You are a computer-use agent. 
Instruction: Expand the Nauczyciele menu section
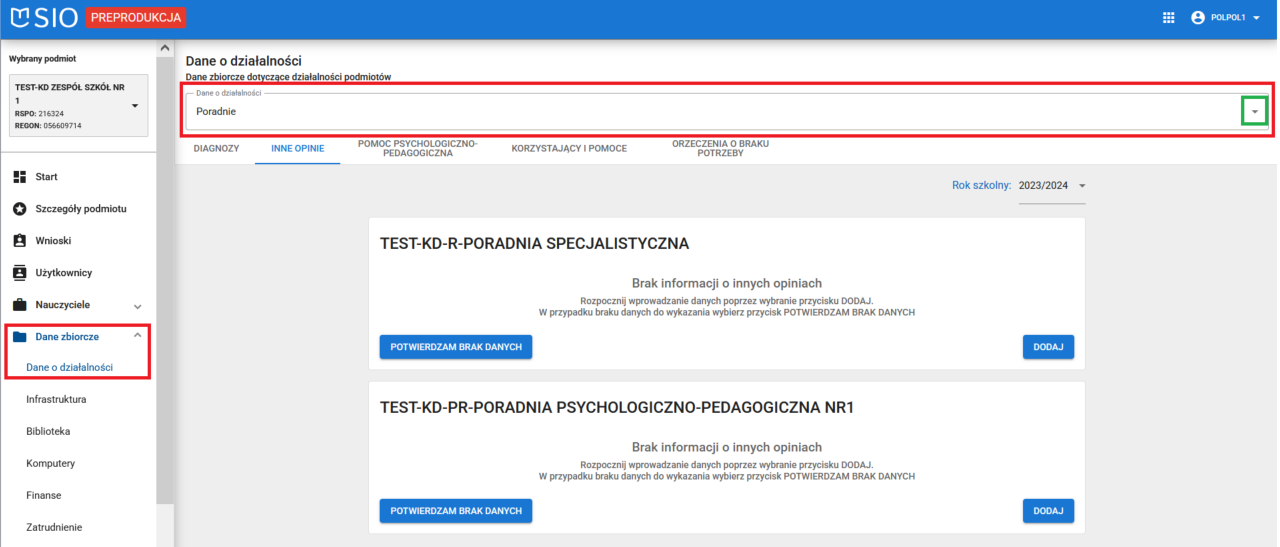coord(138,306)
